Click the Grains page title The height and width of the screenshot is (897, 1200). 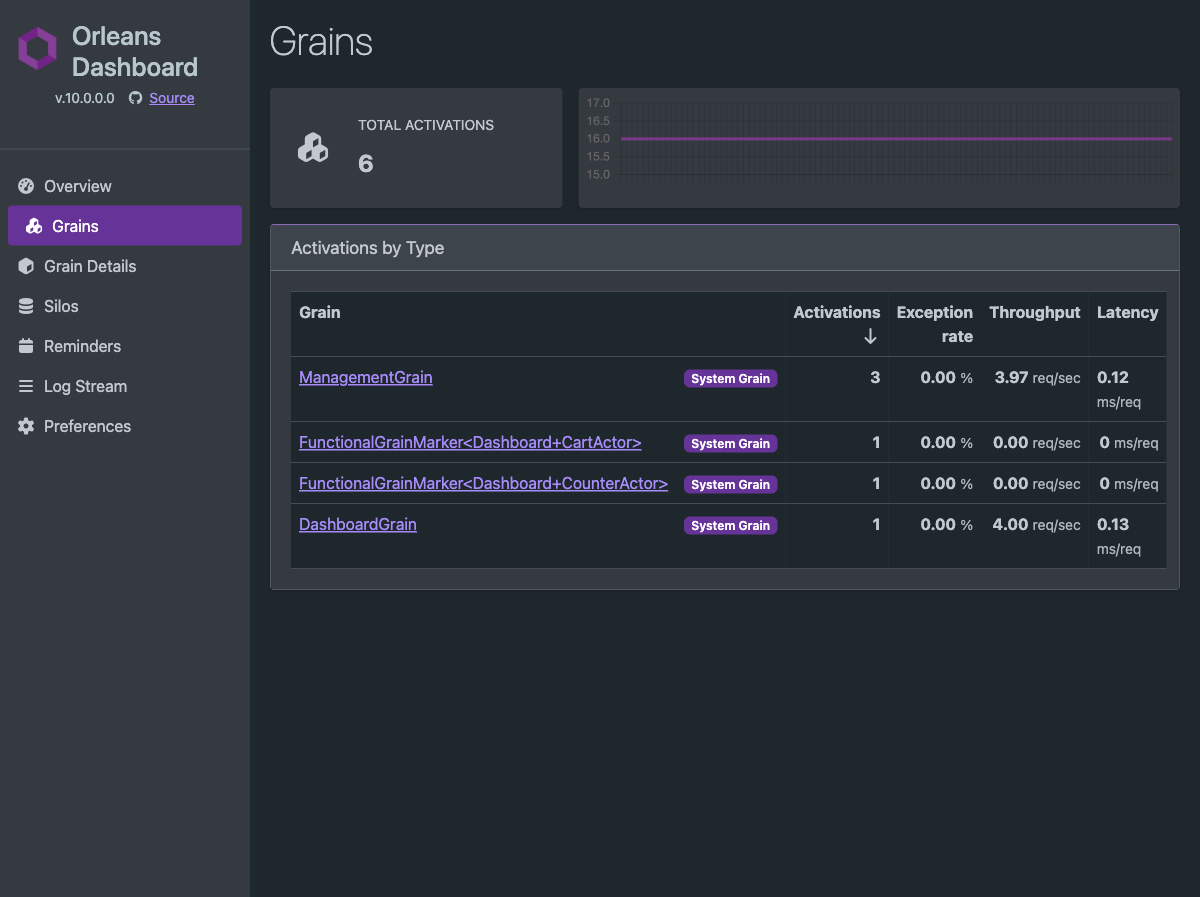point(321,42)
